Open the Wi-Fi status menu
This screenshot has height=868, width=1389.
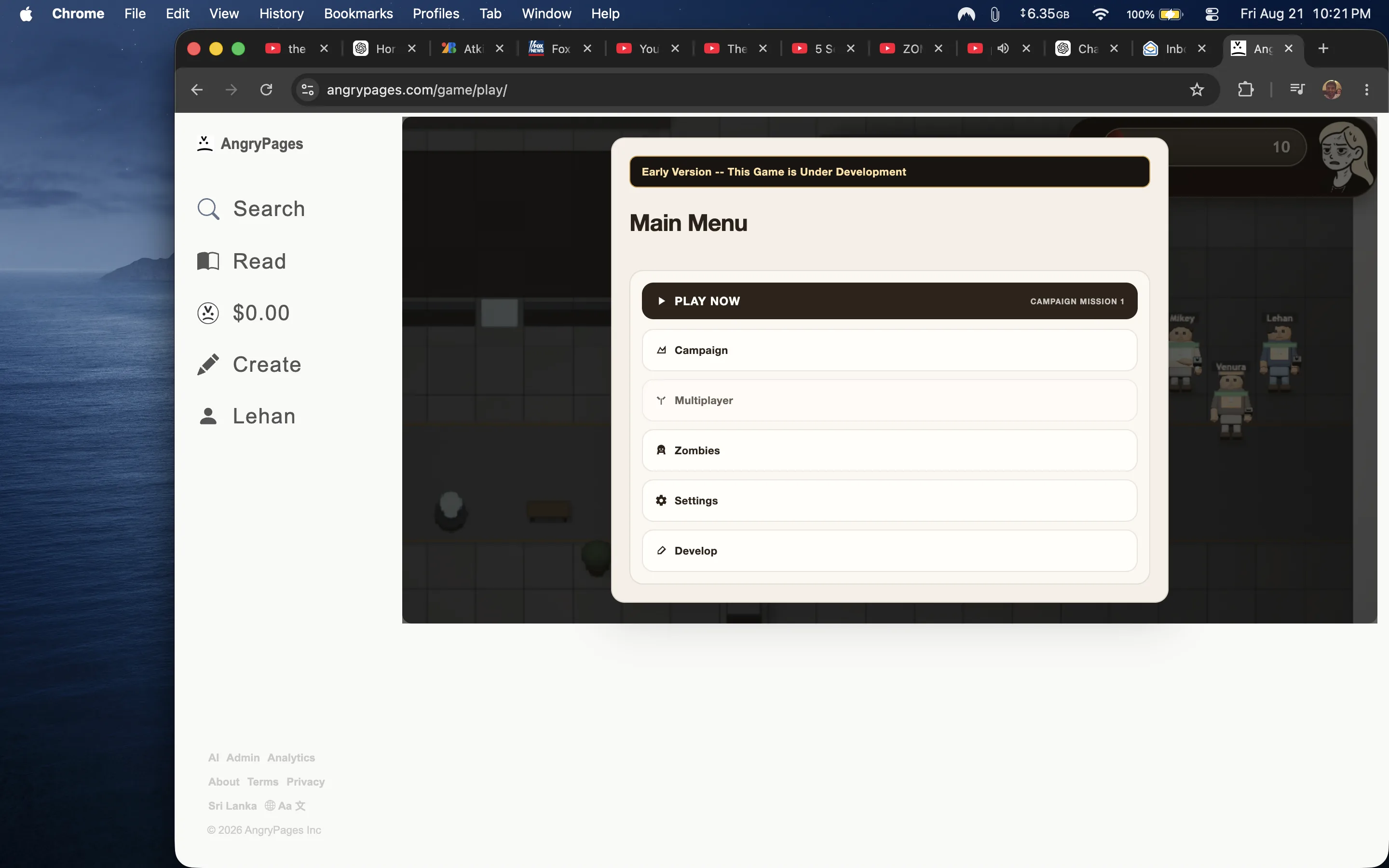pyautogui.click(x=1100, y=14)
